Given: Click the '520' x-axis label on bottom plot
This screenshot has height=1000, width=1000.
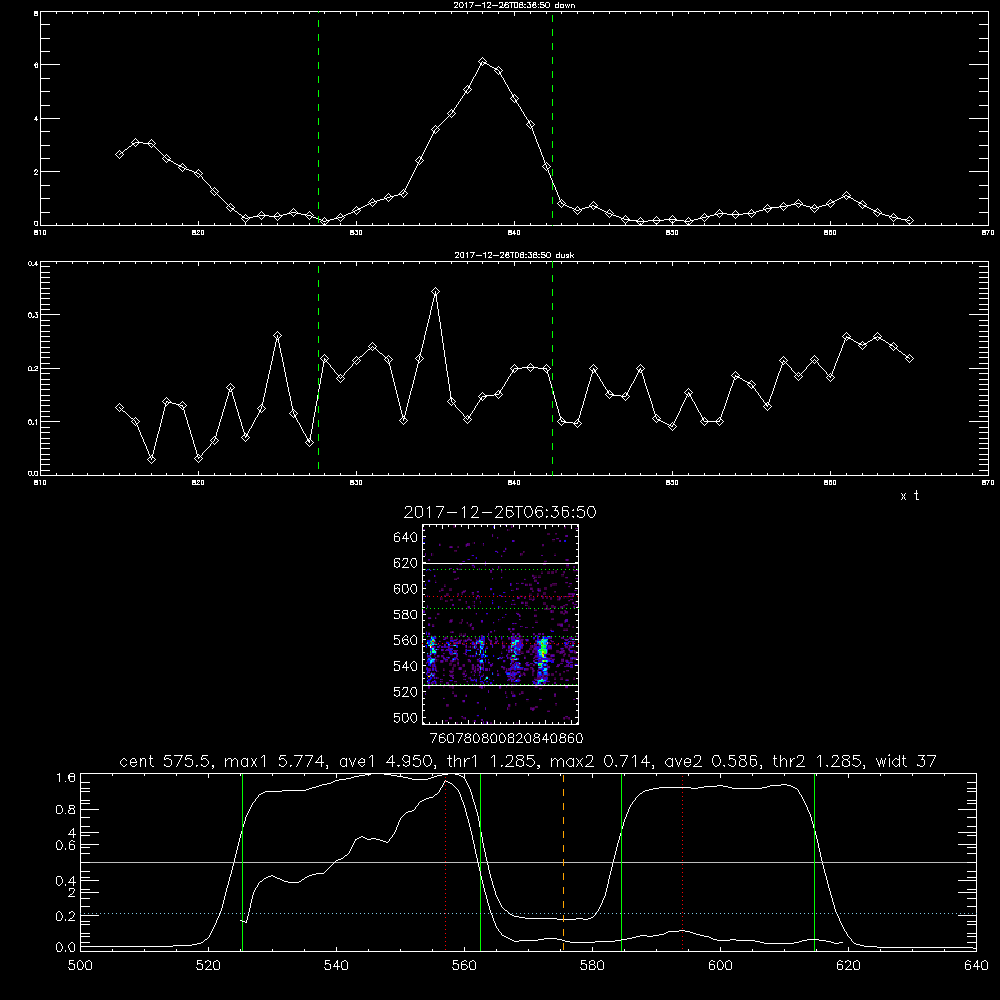Looking at the screenshot, I should (x=208, y=966).
